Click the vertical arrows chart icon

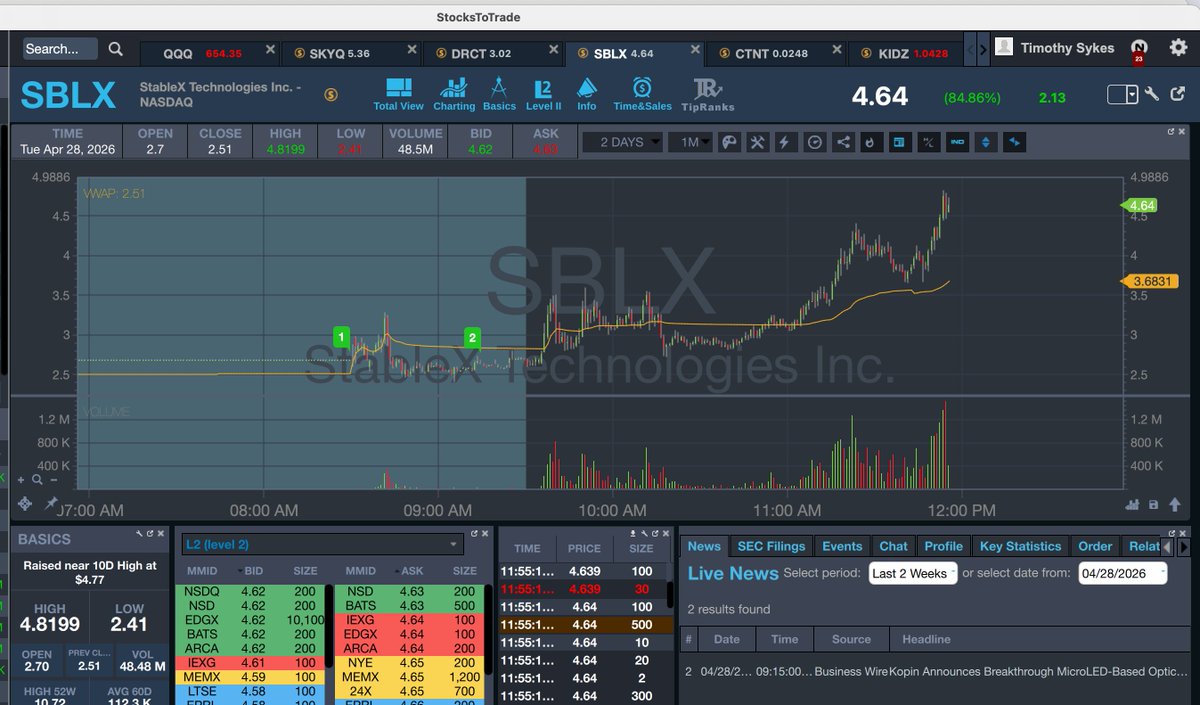tap(986, 143)
